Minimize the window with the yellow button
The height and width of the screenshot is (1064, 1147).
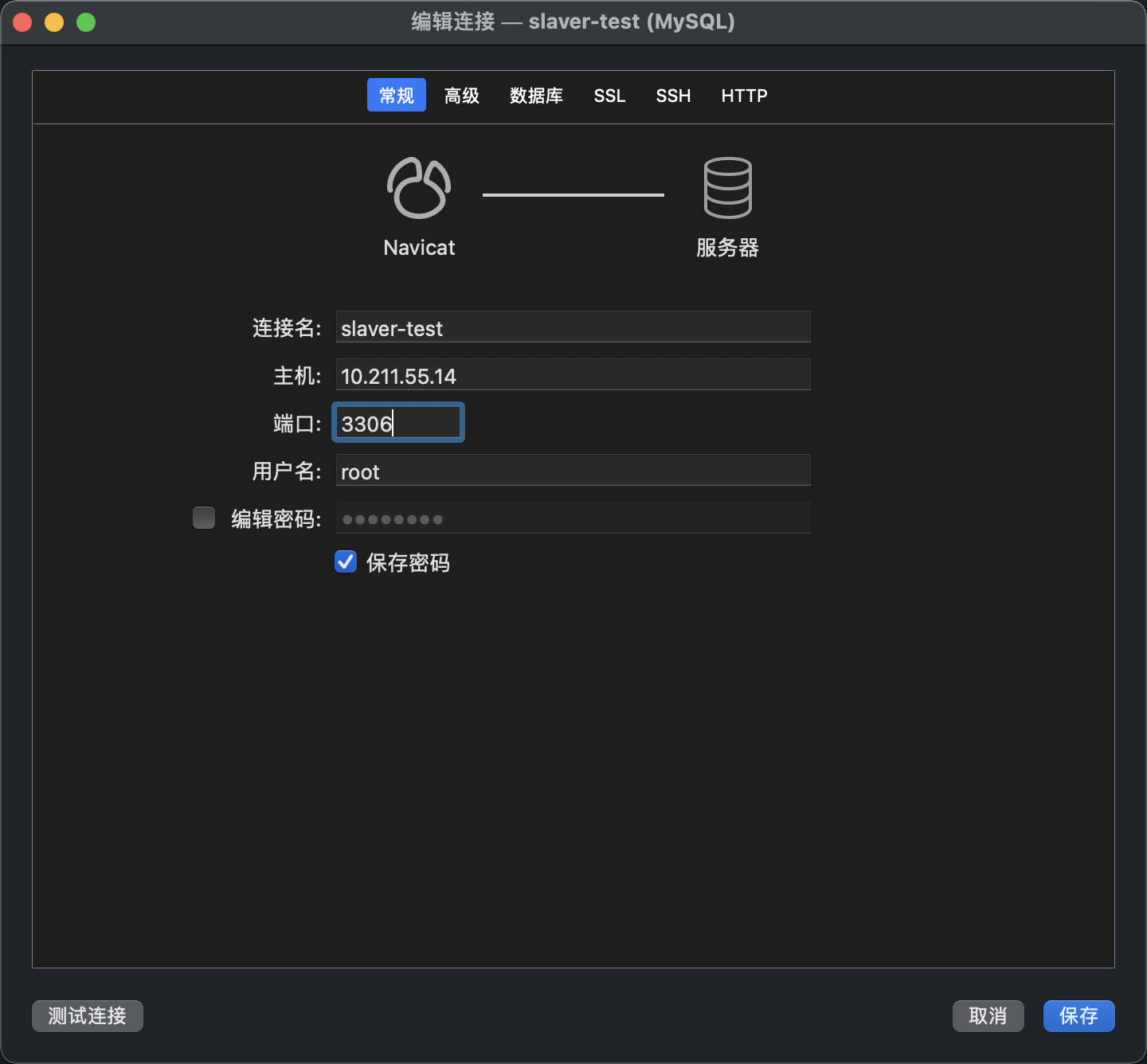(54, 22)
